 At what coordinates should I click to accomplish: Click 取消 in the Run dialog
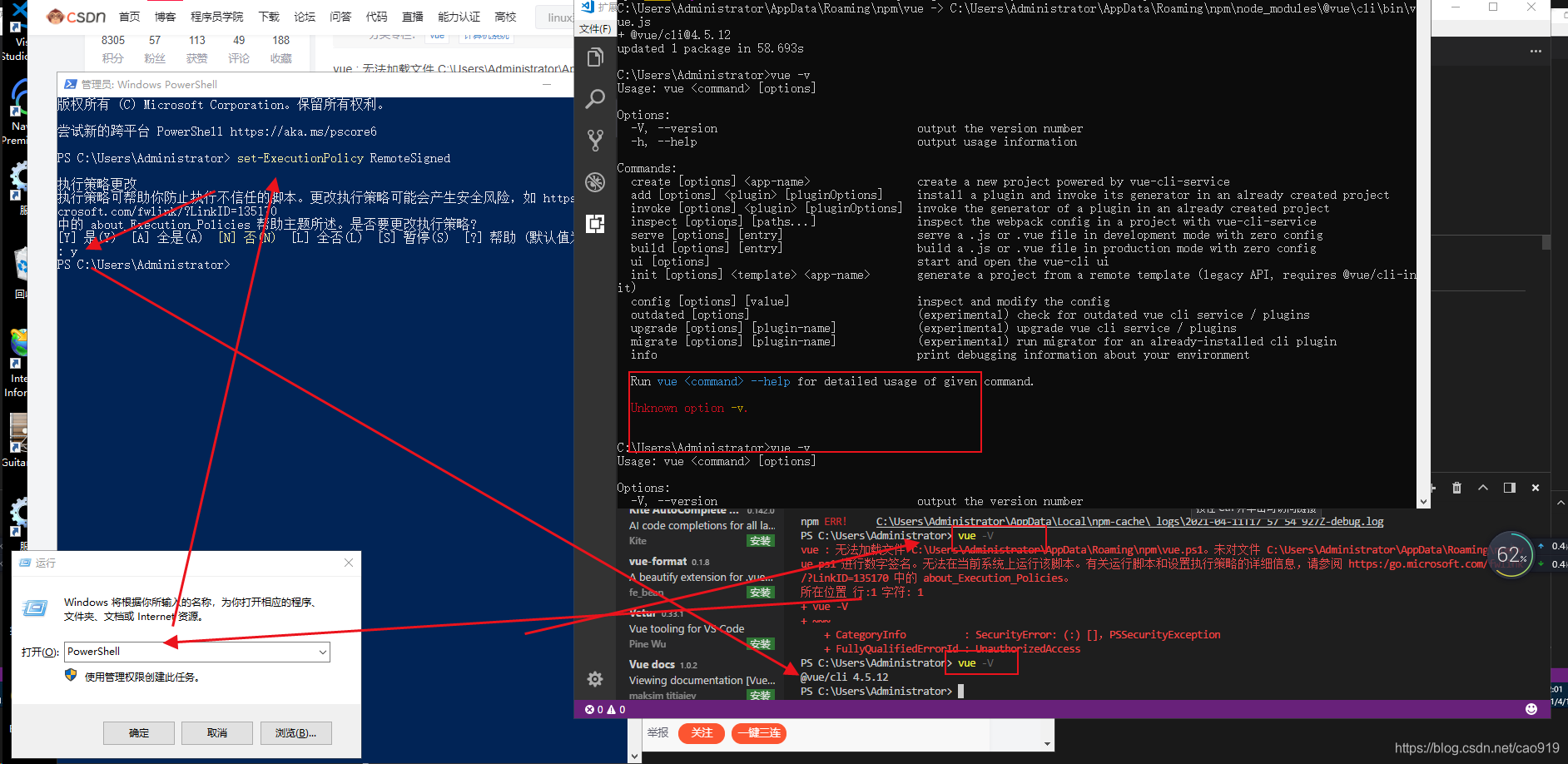click(x=217, y=733)
